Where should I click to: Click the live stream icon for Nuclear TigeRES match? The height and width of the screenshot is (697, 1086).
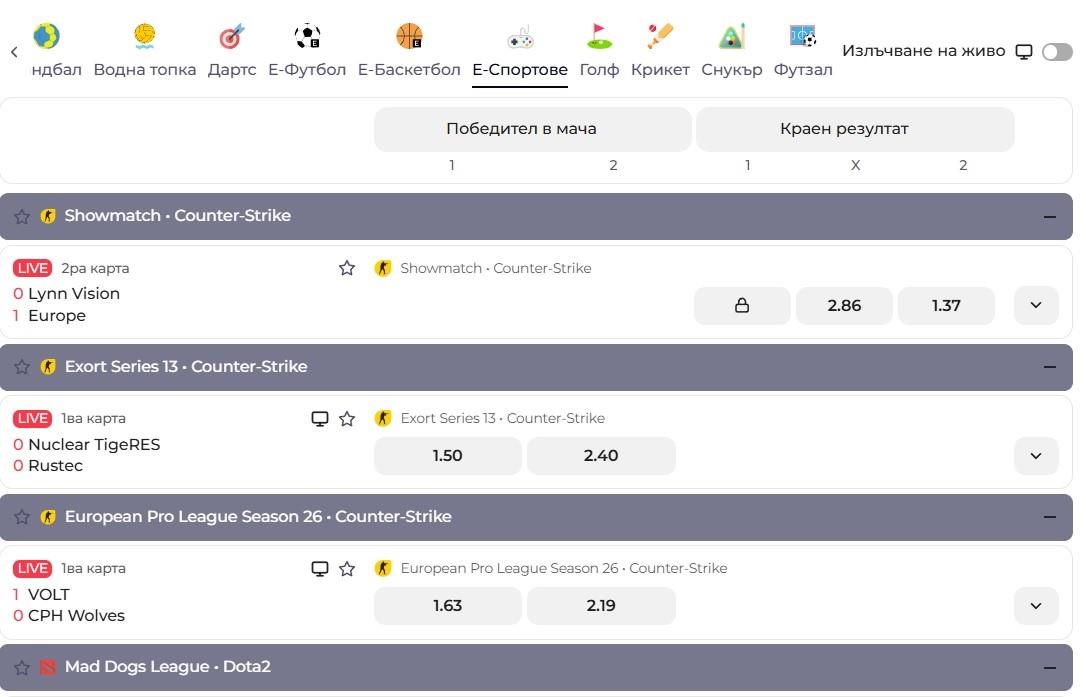click(x=320, y=419)
